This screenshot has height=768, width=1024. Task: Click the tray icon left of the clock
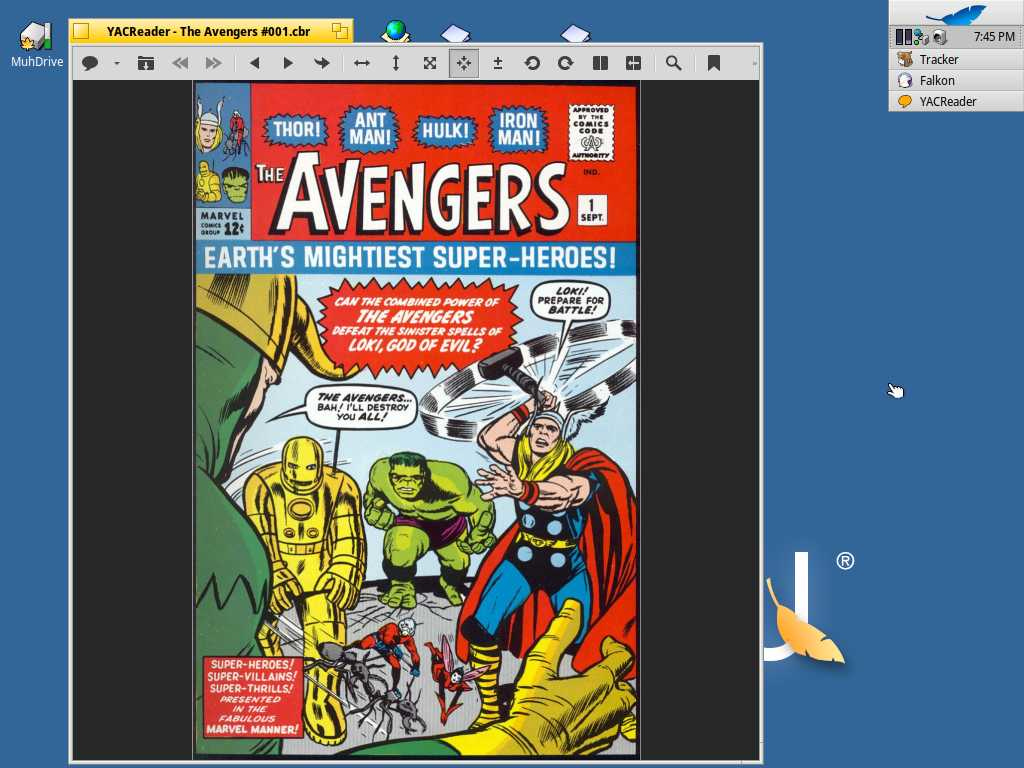(x=940, y=37)
